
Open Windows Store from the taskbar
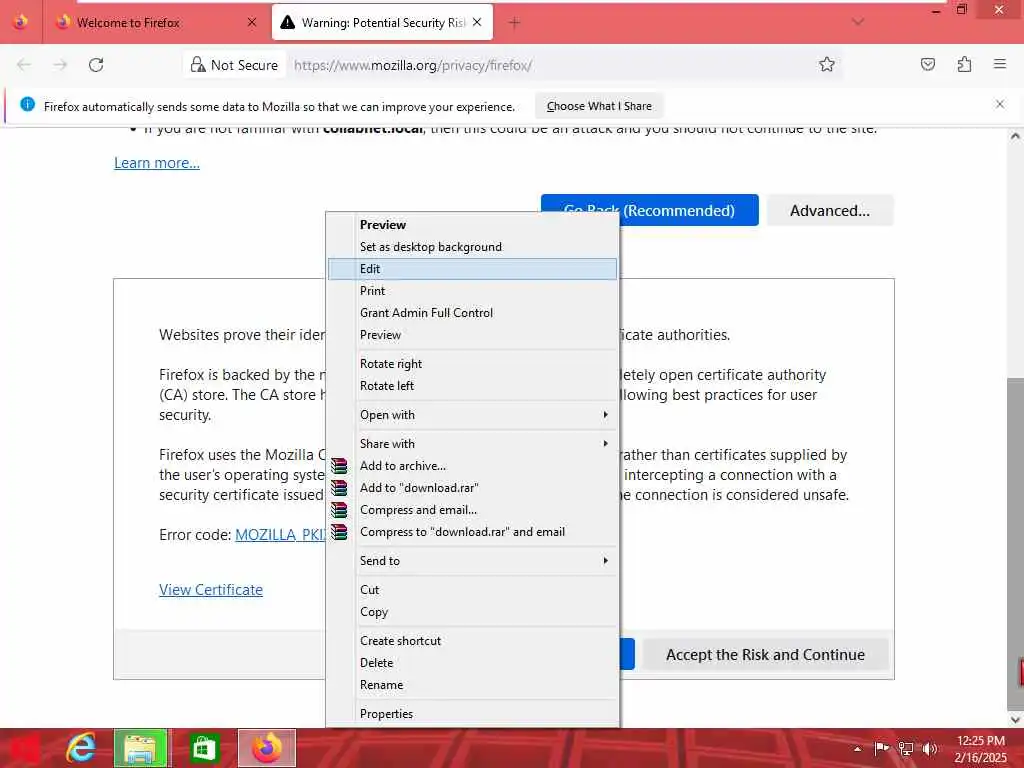(x=203, y=748)
